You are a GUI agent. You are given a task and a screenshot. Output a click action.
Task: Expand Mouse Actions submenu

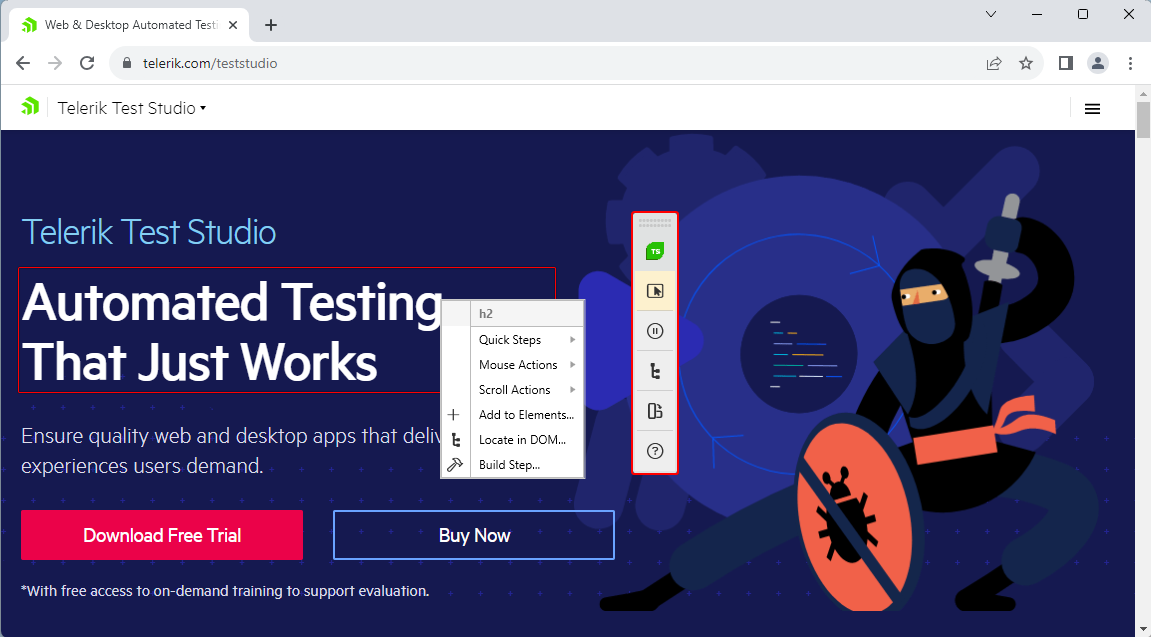tap(527, 365)
